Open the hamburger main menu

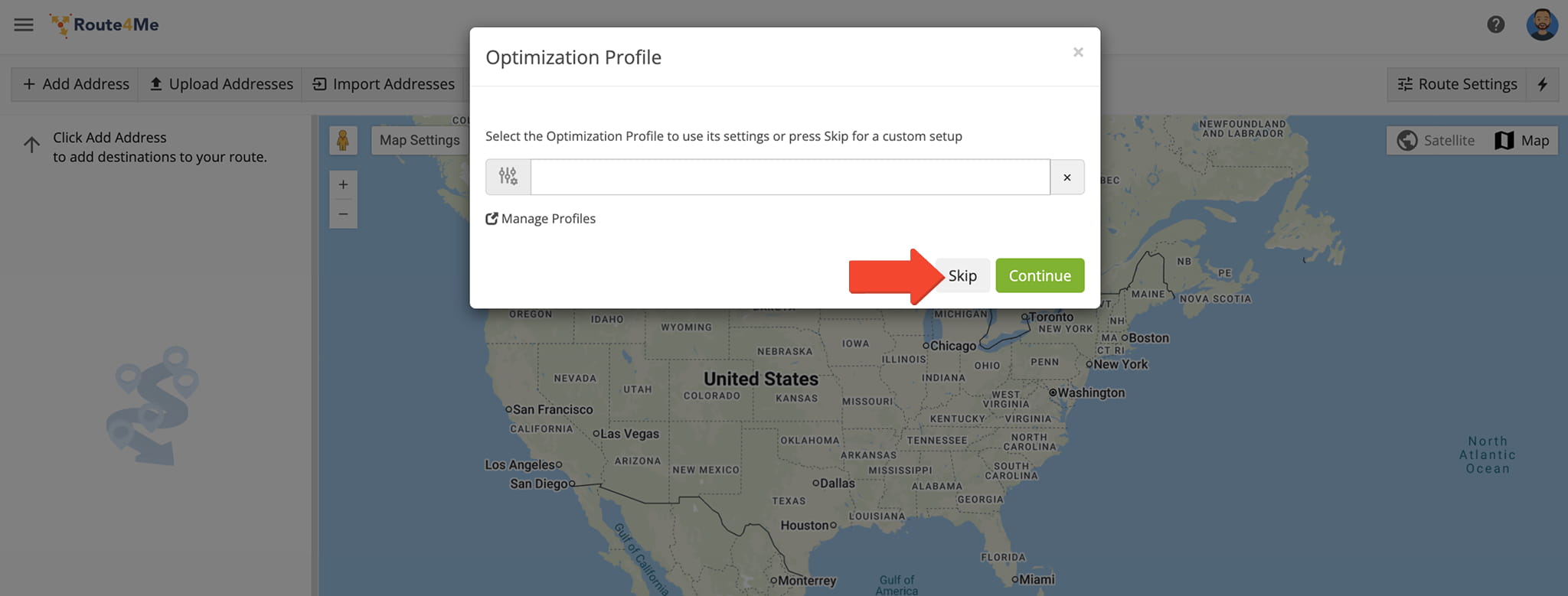[x=24, y=24]
